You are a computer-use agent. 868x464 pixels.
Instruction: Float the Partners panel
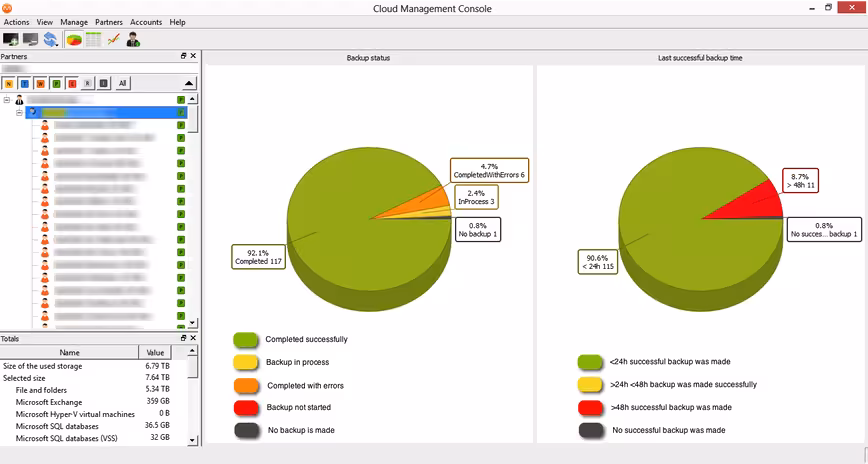point(183,56)
